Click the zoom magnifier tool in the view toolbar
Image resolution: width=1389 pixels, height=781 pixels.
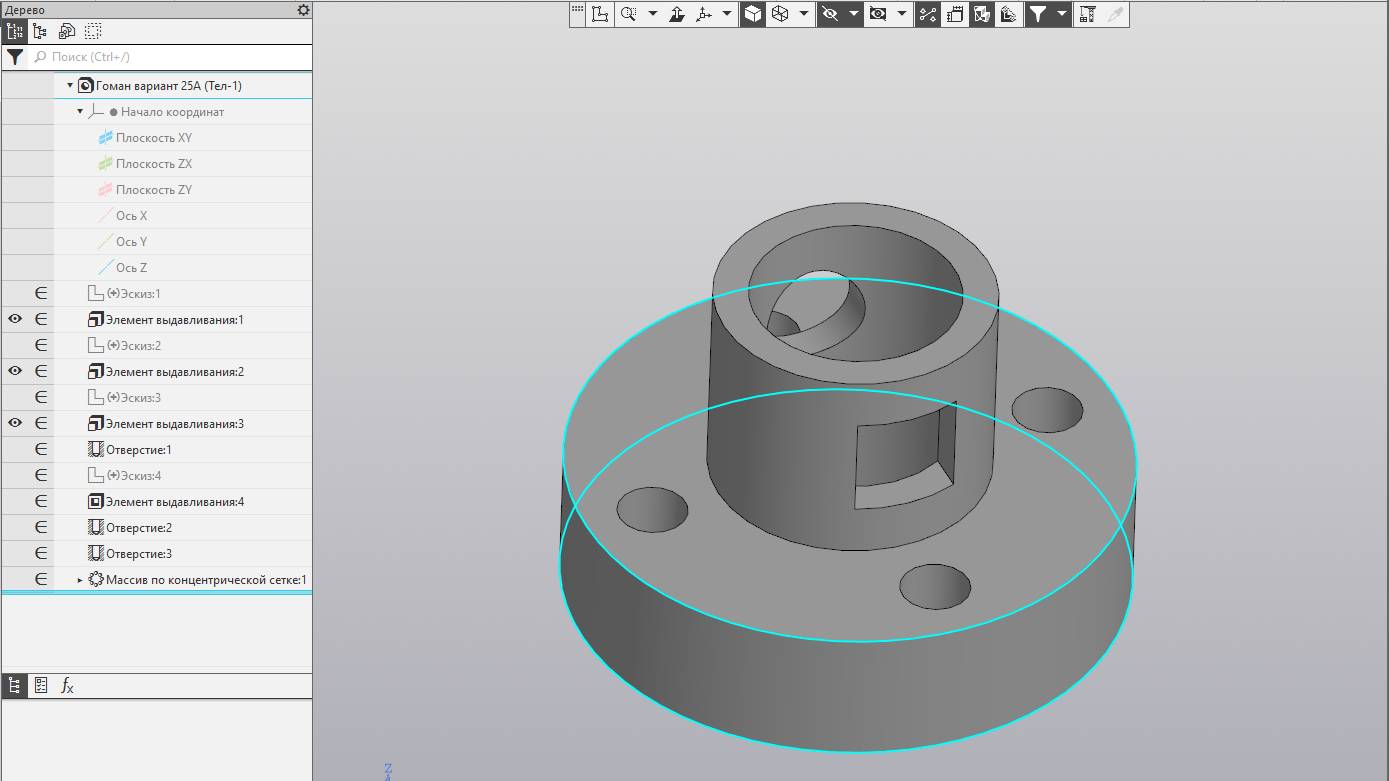(628, 14)
